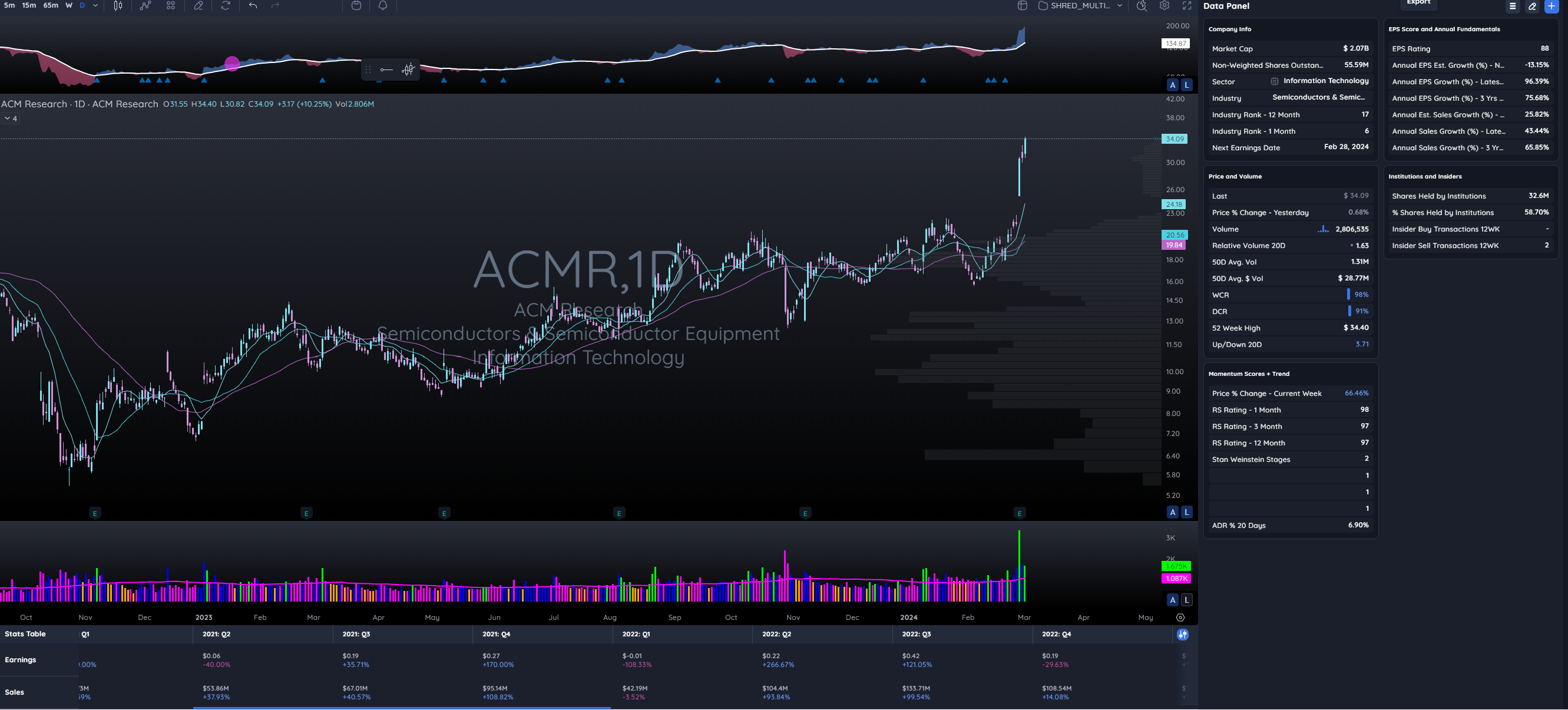Toggle log scale L on price chart
1568x710 pixels.
1186,512
